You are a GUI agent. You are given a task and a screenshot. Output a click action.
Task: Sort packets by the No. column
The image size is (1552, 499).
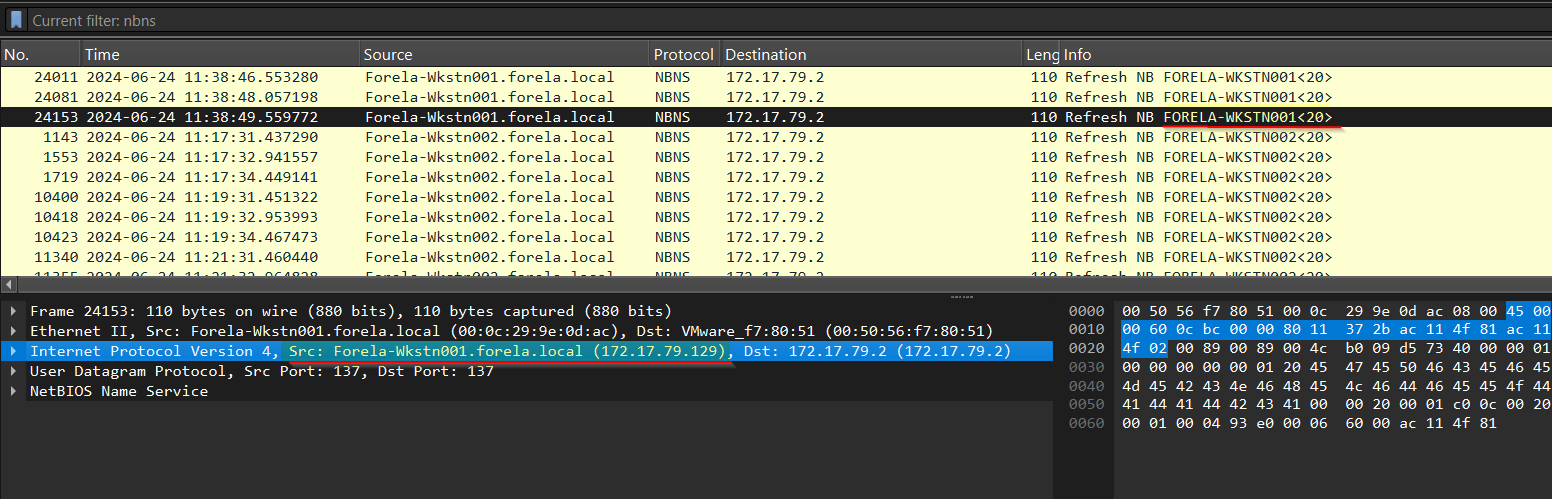point(40,54)
